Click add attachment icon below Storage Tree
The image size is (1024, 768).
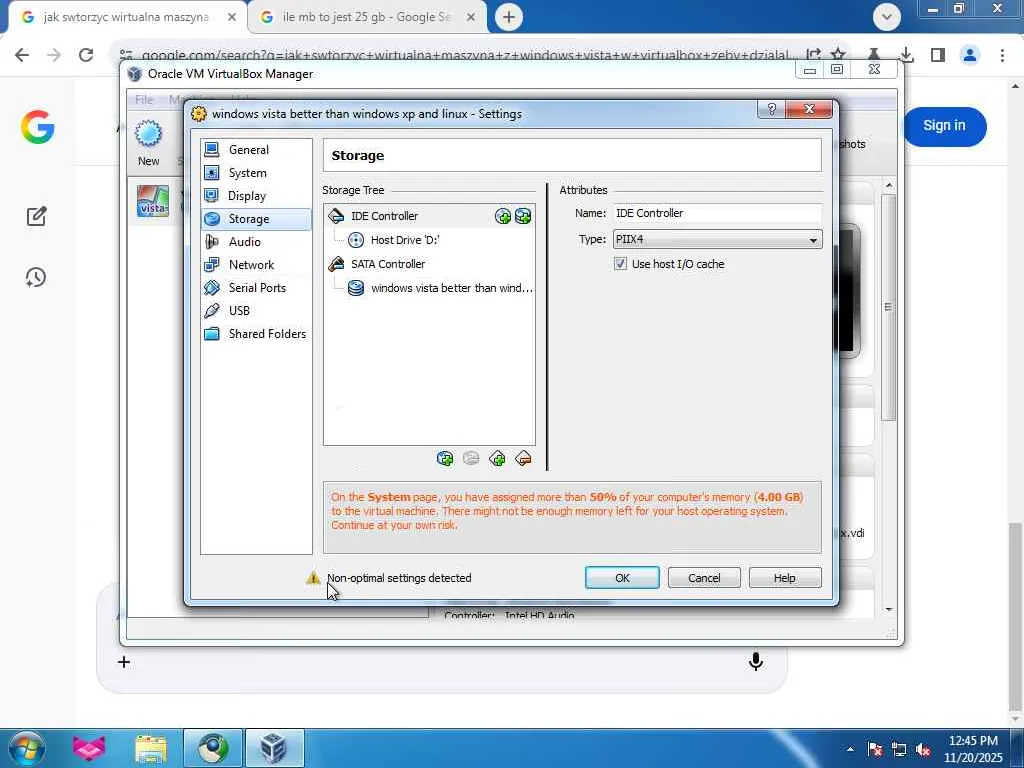click(x=445, y=458)
